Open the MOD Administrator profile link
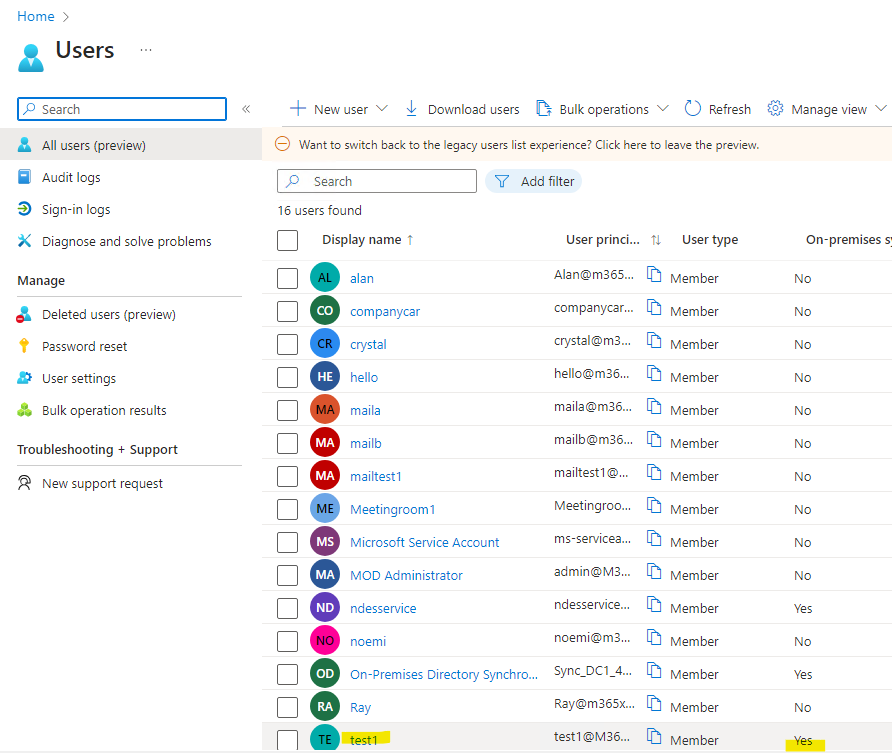The image size is (892, 753). click(406, 576)
